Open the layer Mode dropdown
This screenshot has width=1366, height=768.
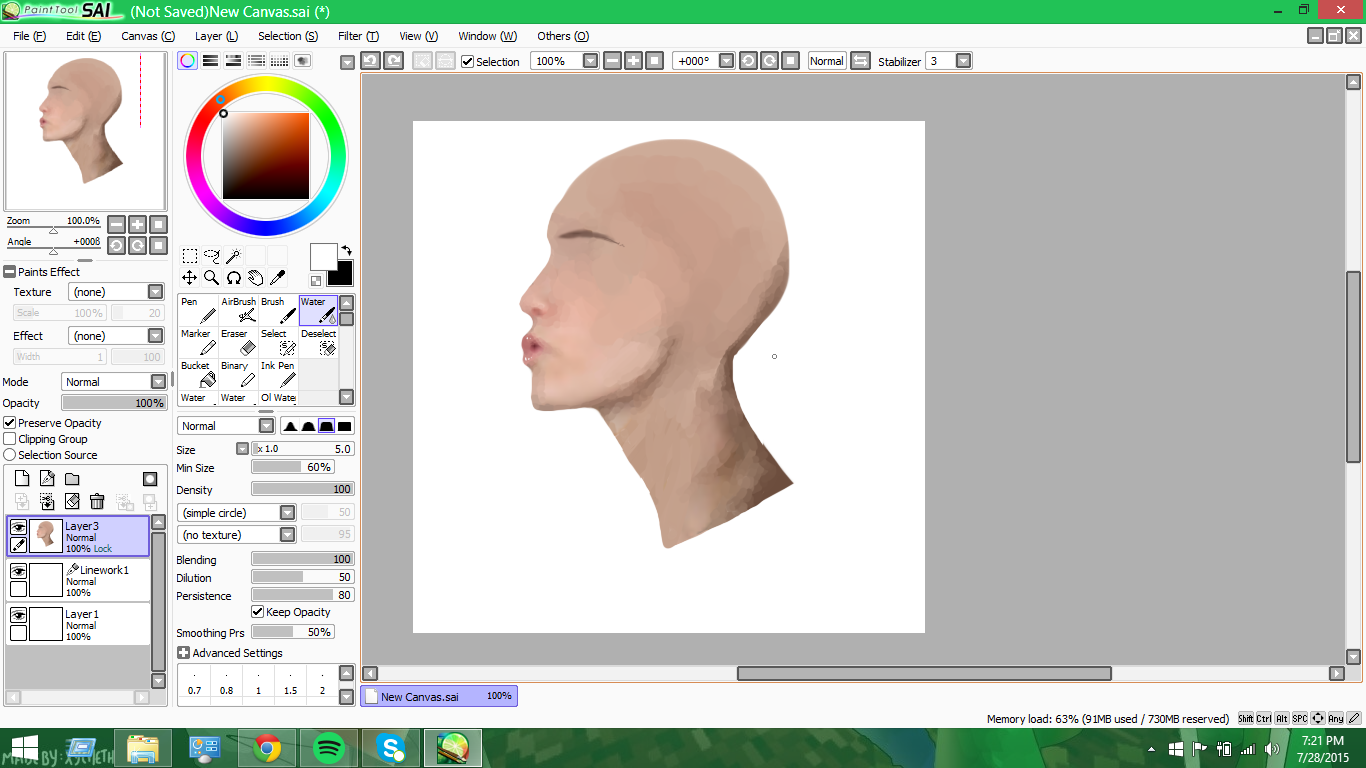click(114, 382)
